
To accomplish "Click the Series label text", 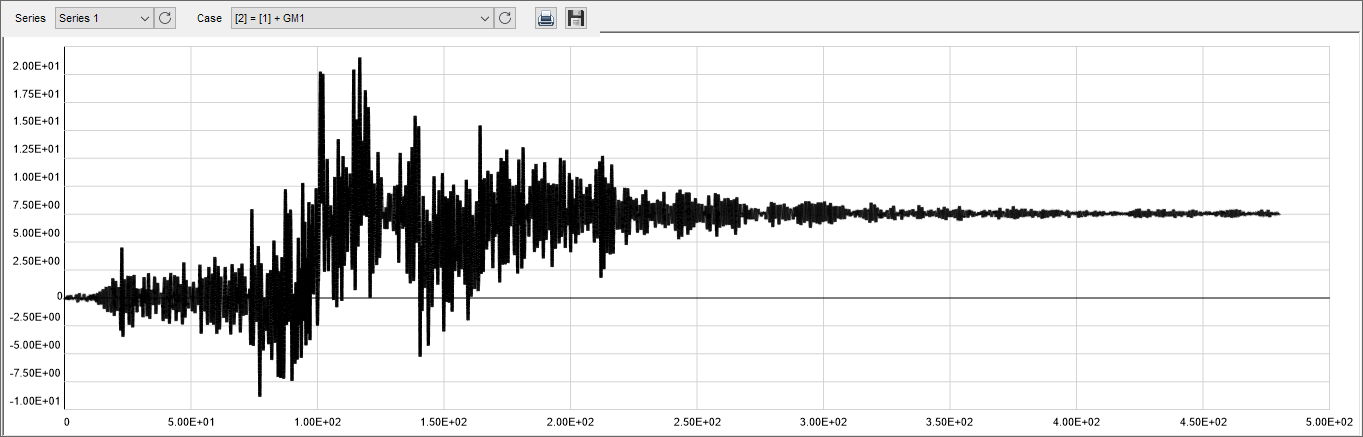I will tap(30, 19).
